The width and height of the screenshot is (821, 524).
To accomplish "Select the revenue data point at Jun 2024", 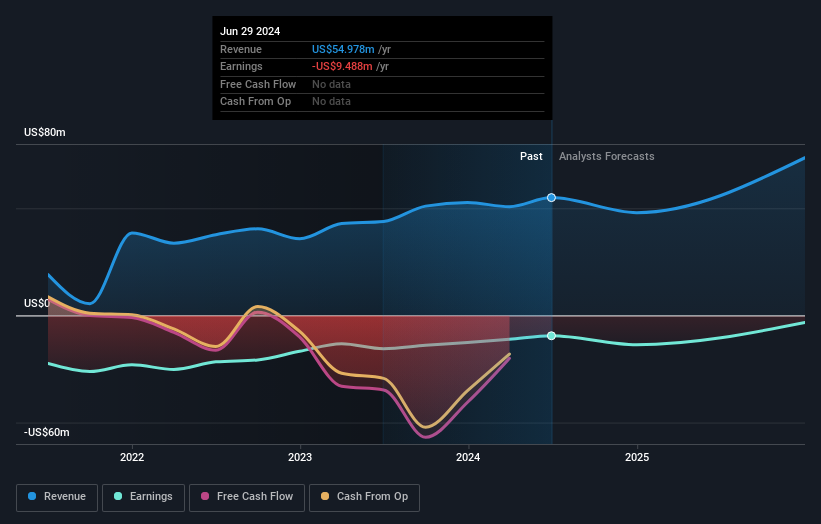I will (551, 197).
